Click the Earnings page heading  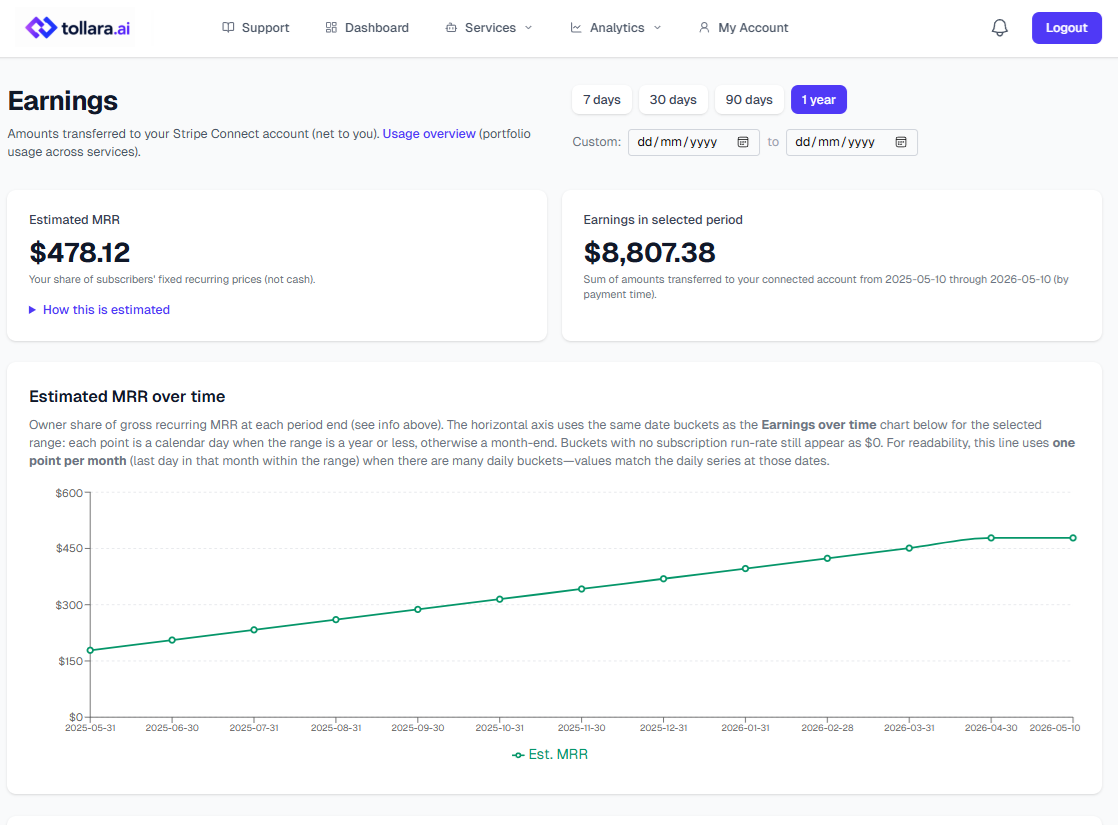click(63, 101)
